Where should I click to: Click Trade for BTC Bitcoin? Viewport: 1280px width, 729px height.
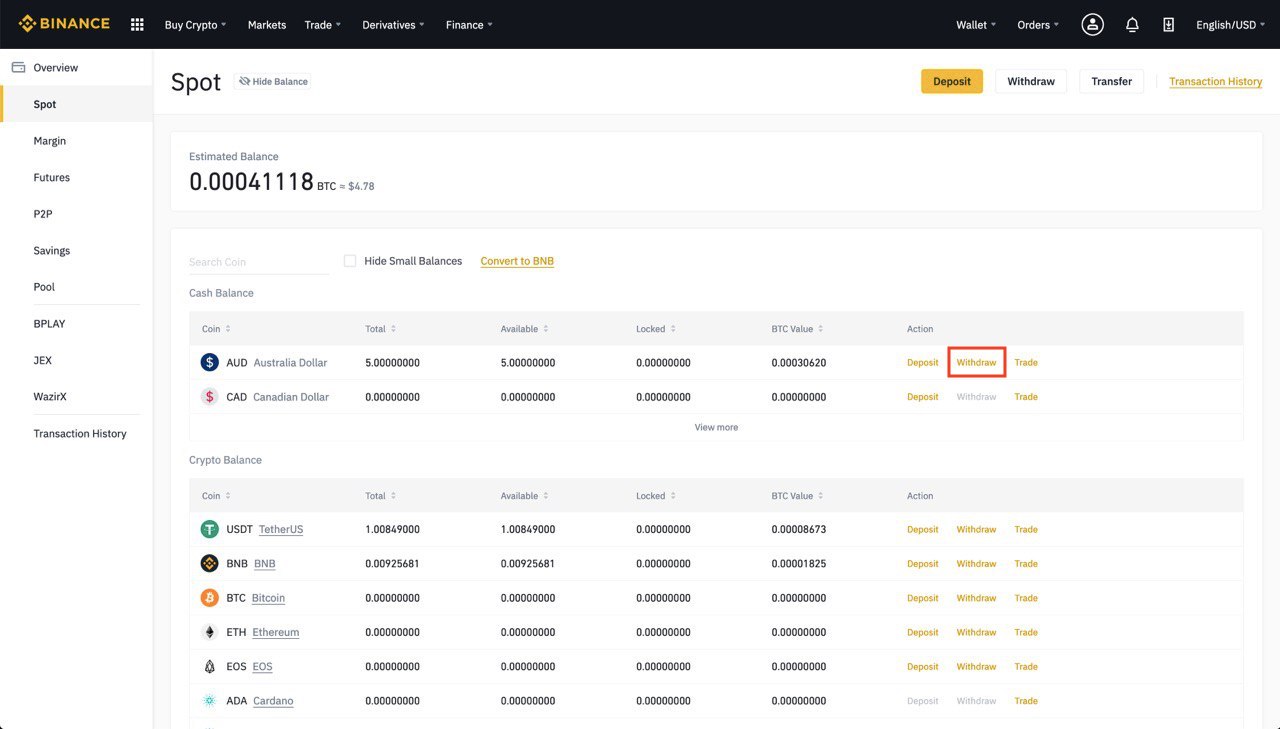(1026, 598)
